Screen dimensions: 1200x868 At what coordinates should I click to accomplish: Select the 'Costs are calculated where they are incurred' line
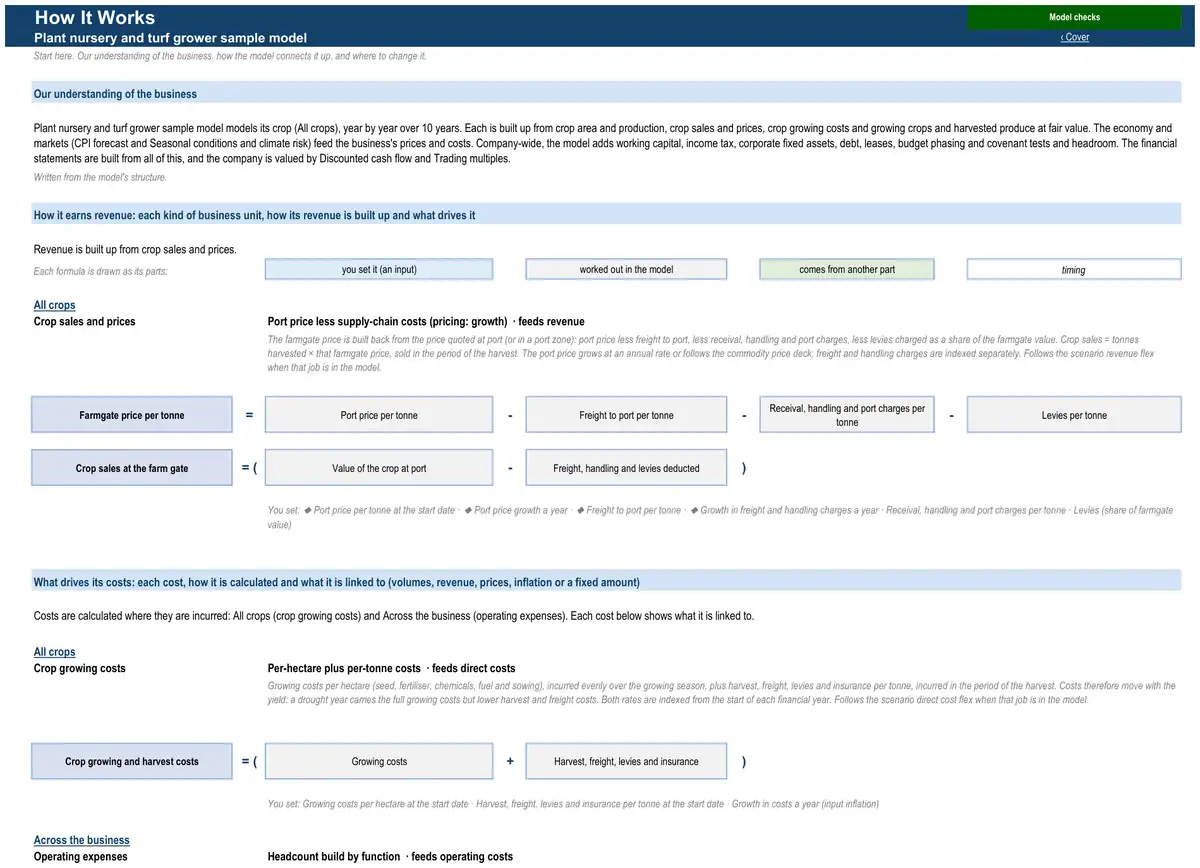point(394,616)
